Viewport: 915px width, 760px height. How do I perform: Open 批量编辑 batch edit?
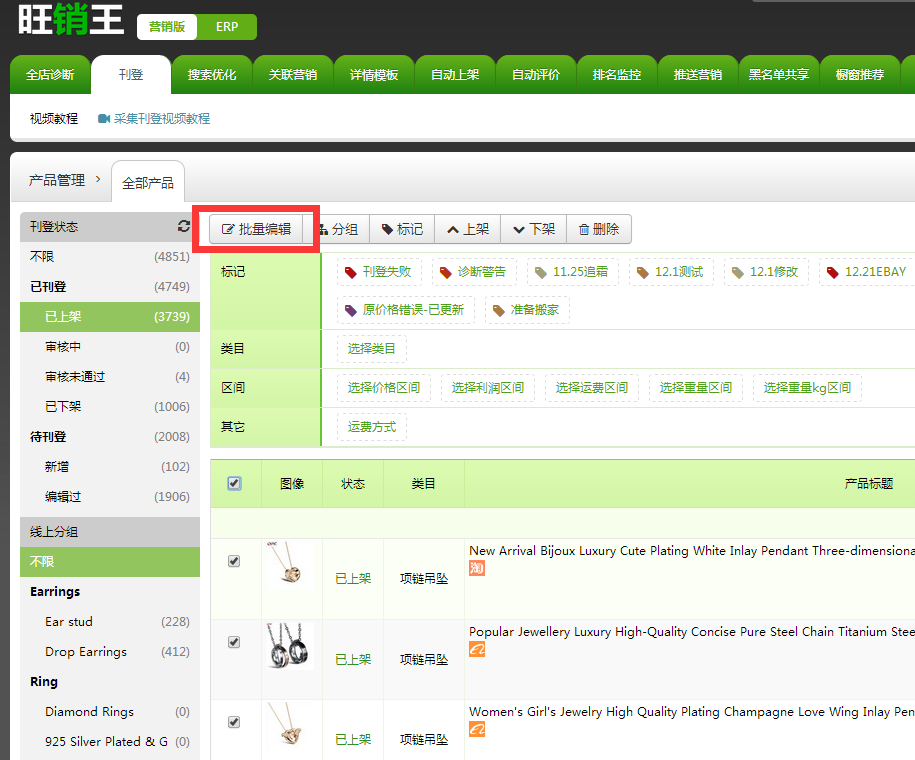coord(256,229)
